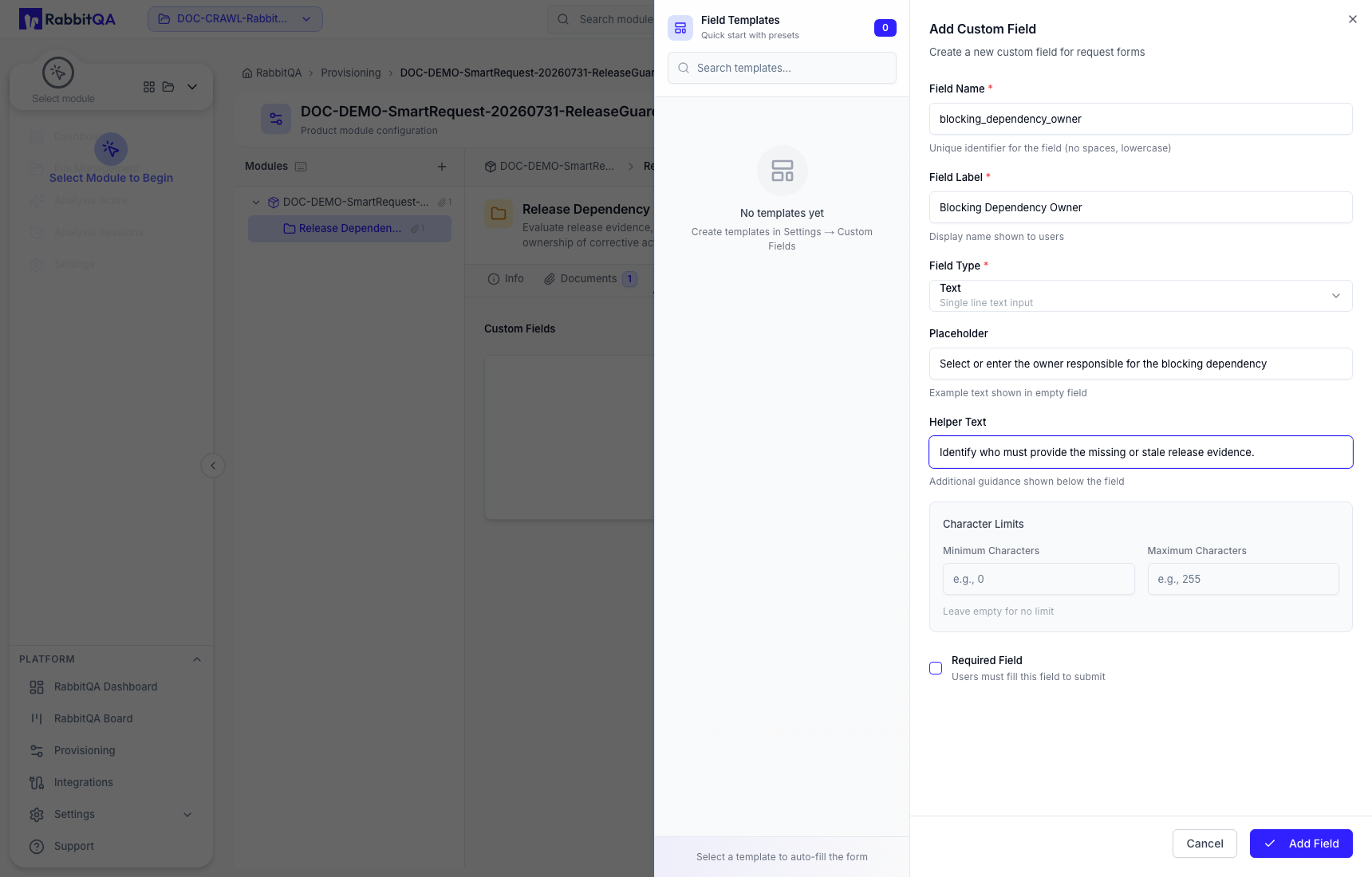Image resolution: width=1372 pixels, height=877 pixels.
Task: Open the DOC-CRAWL-Rabbit project dropdown
Action: point(235,19)
